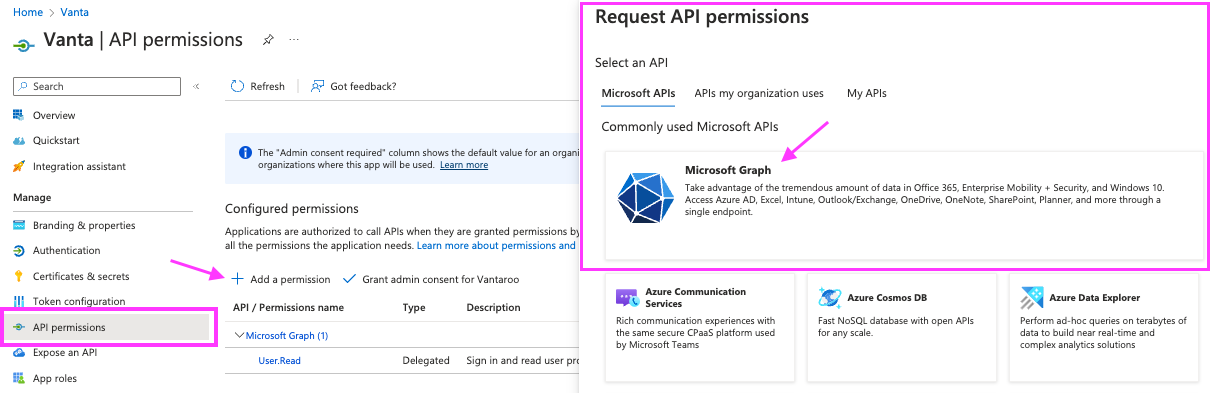
Task: Go to Integration assistant page
Action: 79,166
